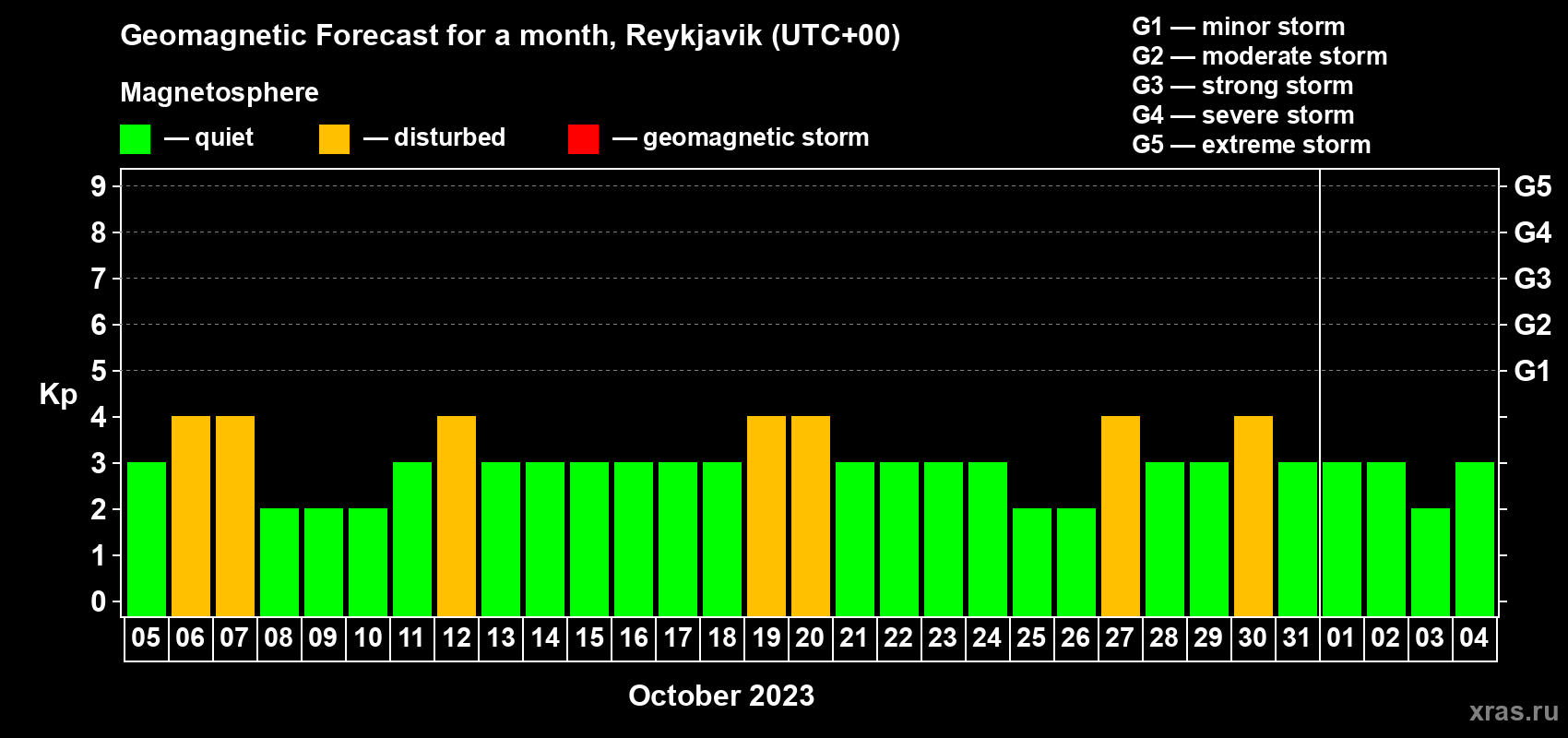Click the orange bar for October 30
Viewport: 1568px width, 738px height.
[x=1253, y=516]
